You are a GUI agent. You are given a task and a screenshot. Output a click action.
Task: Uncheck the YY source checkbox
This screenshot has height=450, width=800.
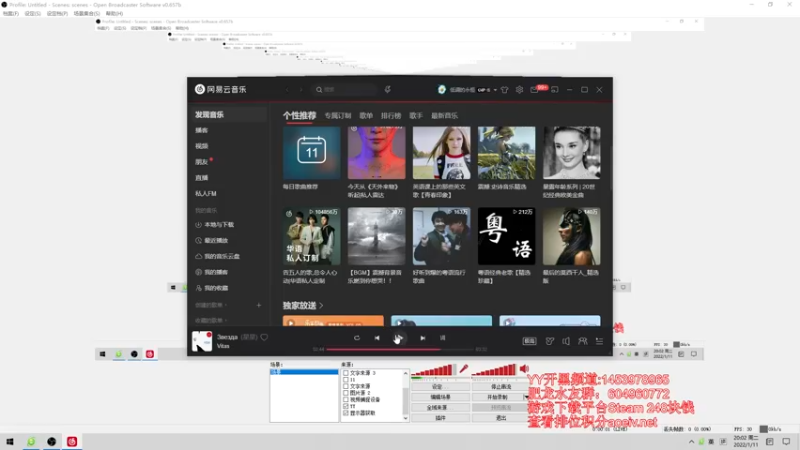[x=346, y=406]
